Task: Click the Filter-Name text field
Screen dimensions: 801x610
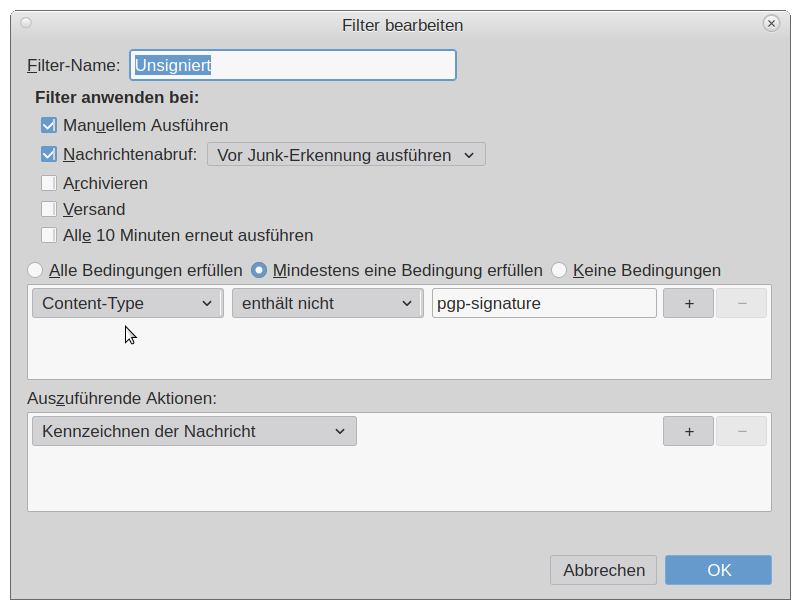Action: coord(293,66)
